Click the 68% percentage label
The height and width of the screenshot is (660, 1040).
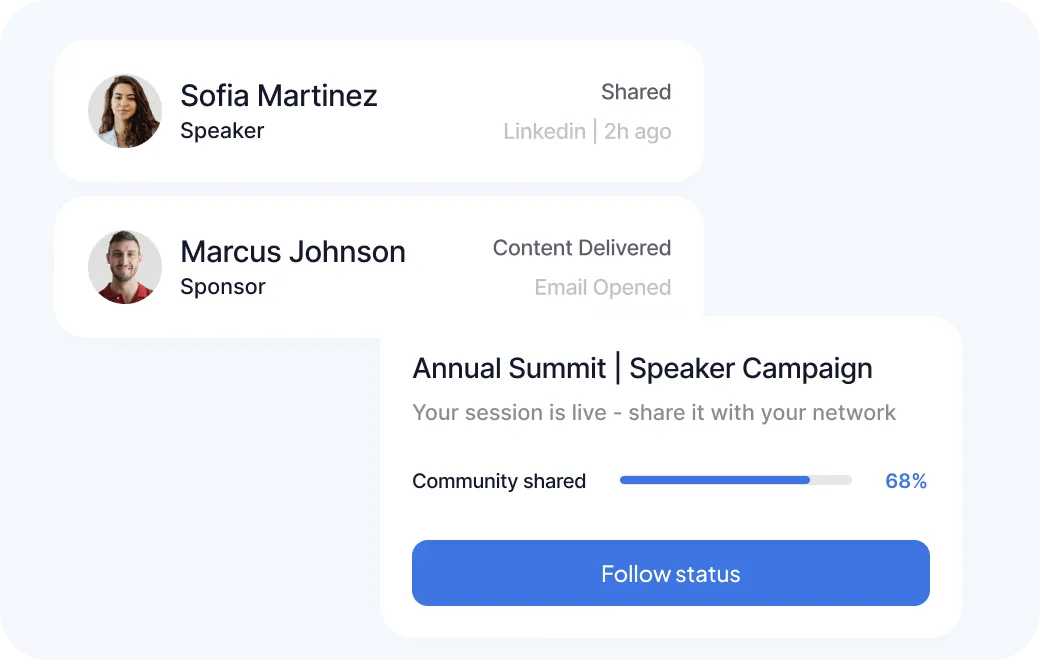pyautogui.click(x=906, y=481)
